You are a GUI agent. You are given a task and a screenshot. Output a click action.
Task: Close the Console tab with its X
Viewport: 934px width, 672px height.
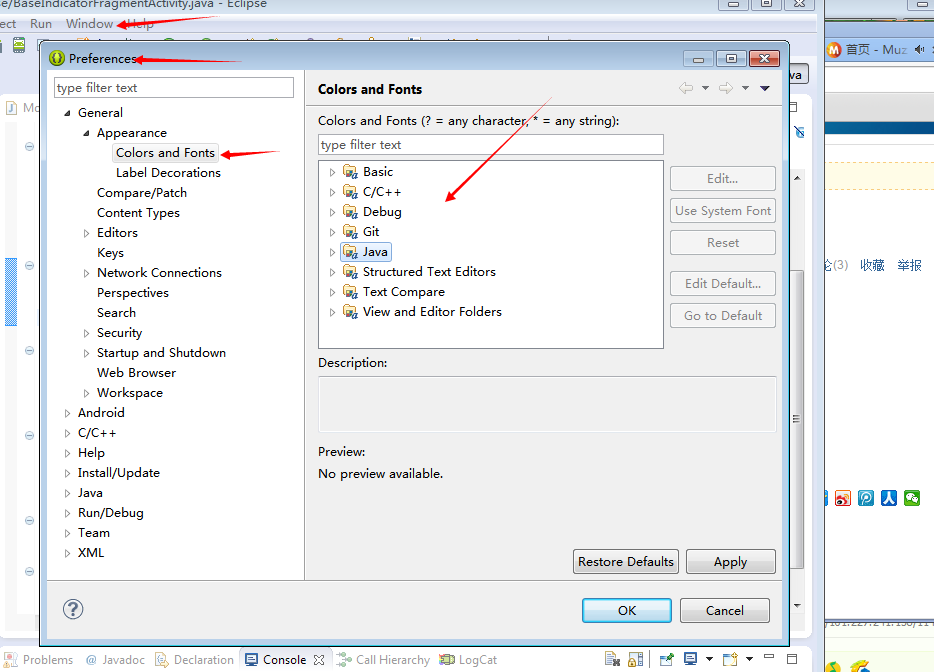tap(319, 660)
